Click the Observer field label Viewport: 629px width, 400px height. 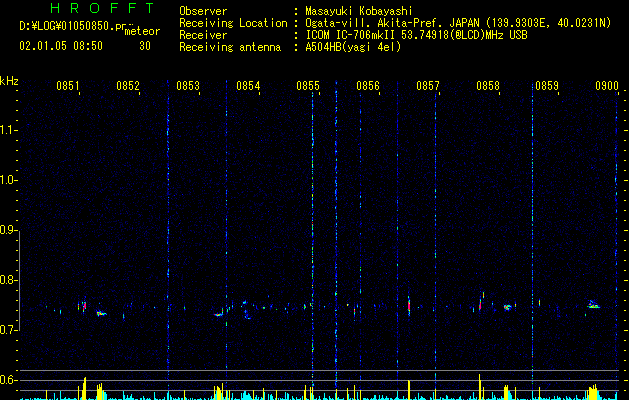(203, 11)
